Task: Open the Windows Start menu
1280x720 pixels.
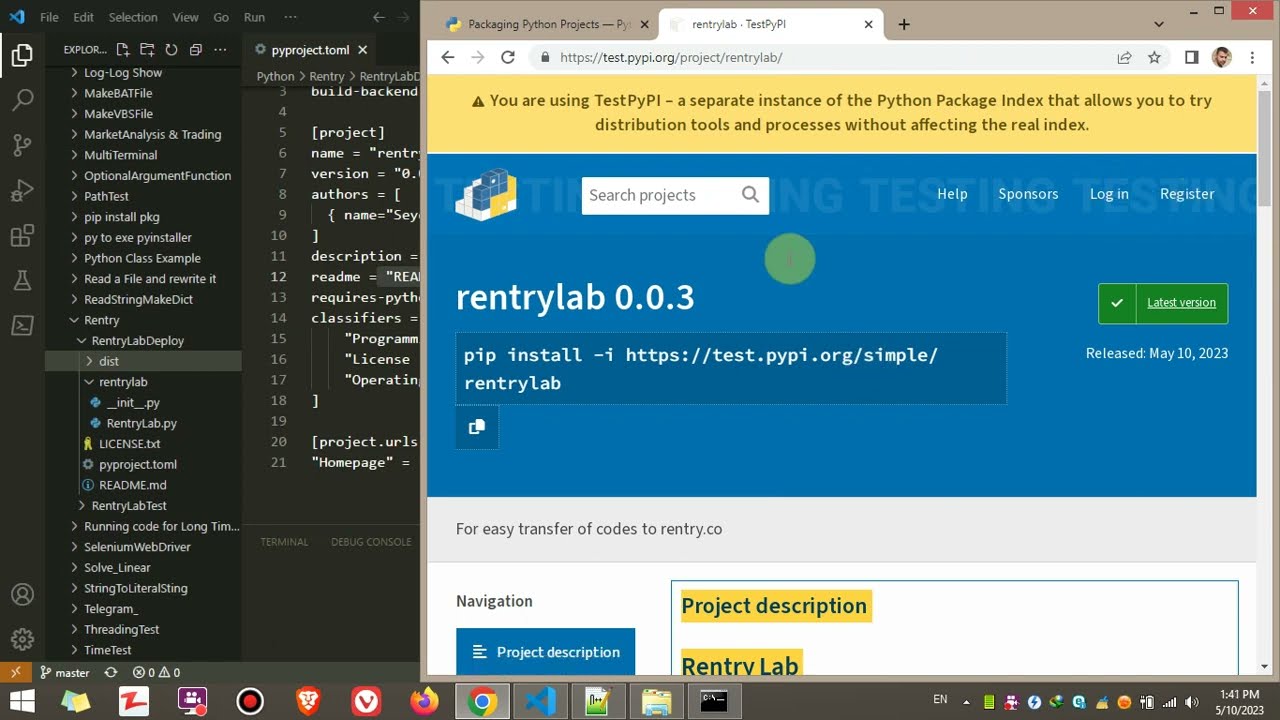Action: (x=22, y=701)
